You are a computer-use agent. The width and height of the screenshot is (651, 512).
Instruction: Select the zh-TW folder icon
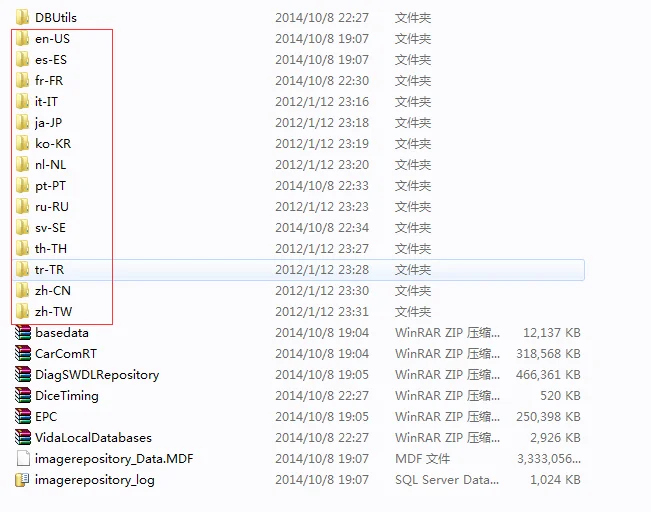pos(22,311)
